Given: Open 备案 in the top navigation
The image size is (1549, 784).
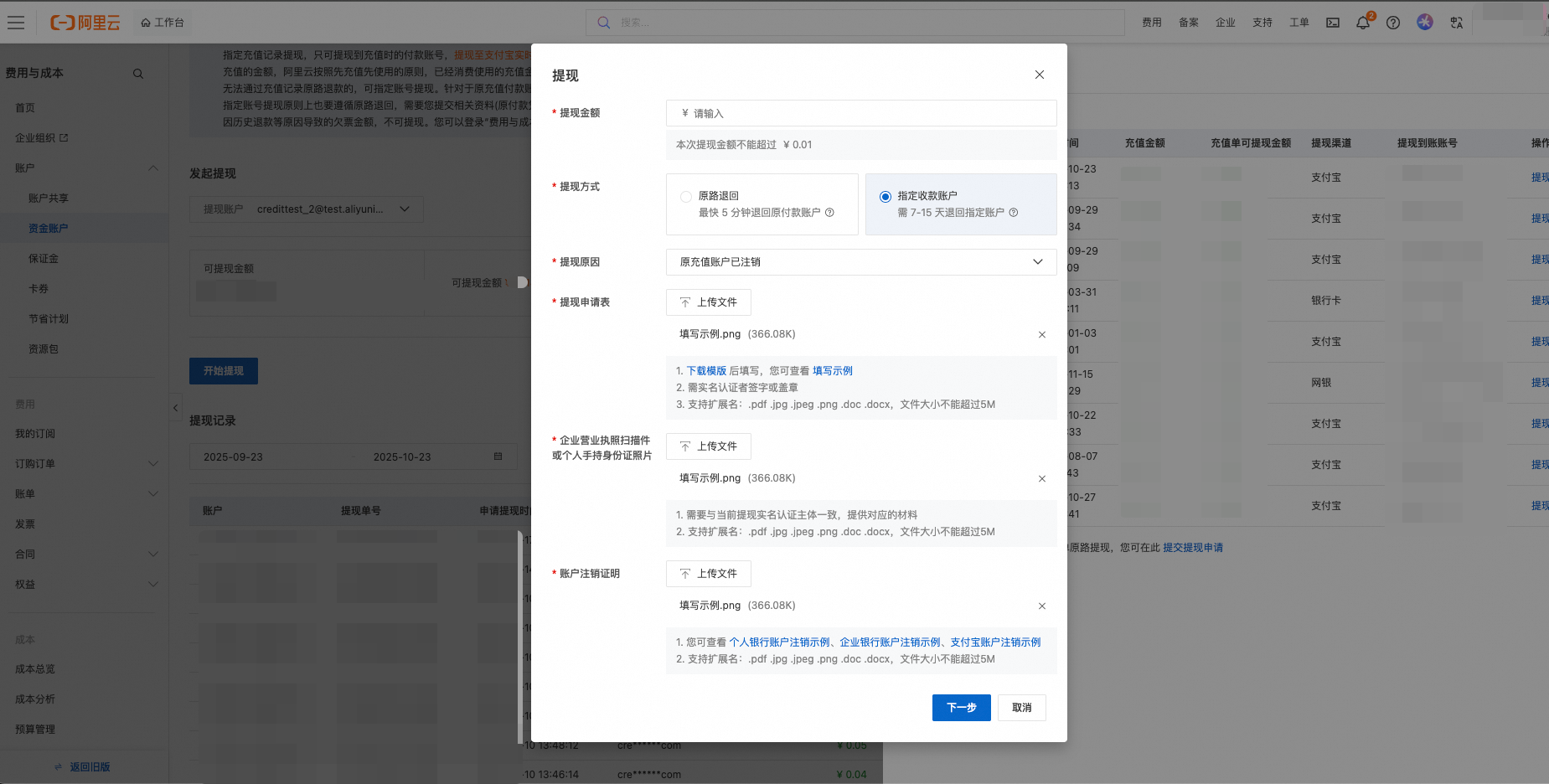Looking at the screenshot, I should tap(1189, 23).
